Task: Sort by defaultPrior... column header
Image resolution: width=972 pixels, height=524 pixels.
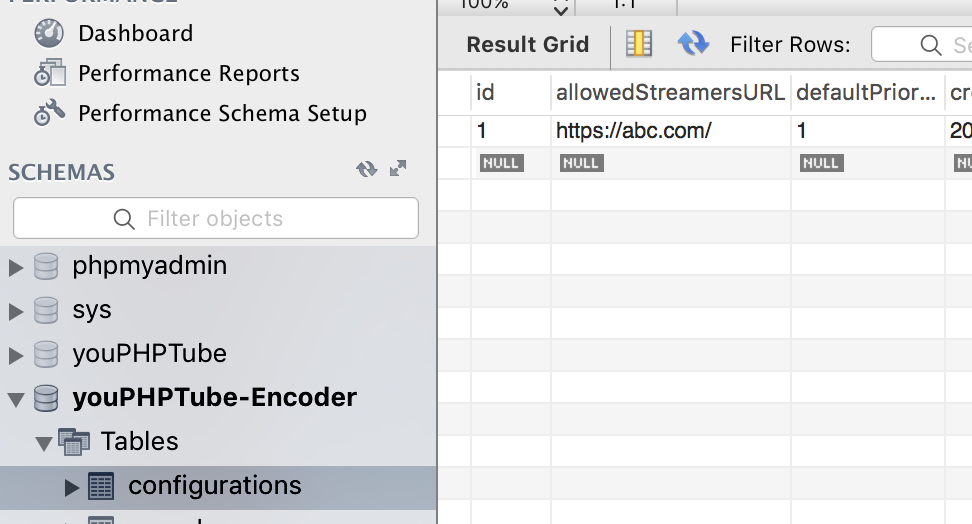Action: click(x=867, y=93)
